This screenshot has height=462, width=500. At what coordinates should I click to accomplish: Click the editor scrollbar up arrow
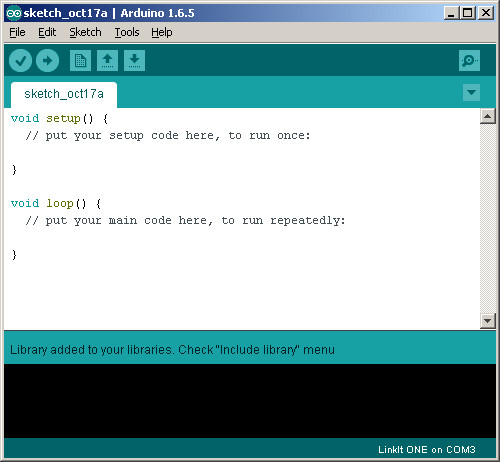click(488, 116)
